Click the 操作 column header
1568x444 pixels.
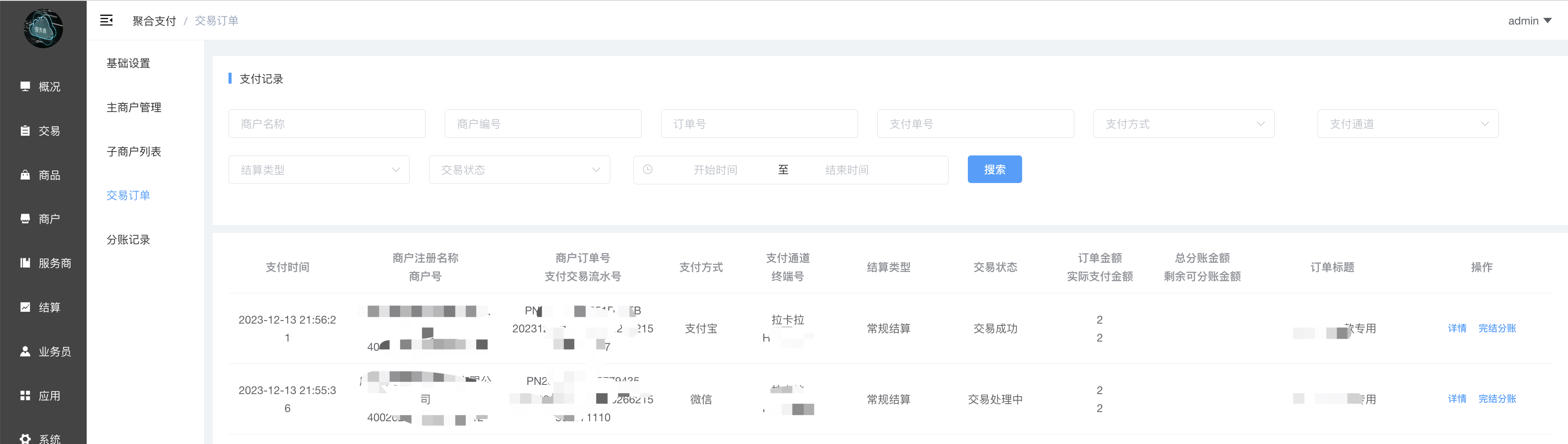pyautogui.click(x=1482, y=267)
